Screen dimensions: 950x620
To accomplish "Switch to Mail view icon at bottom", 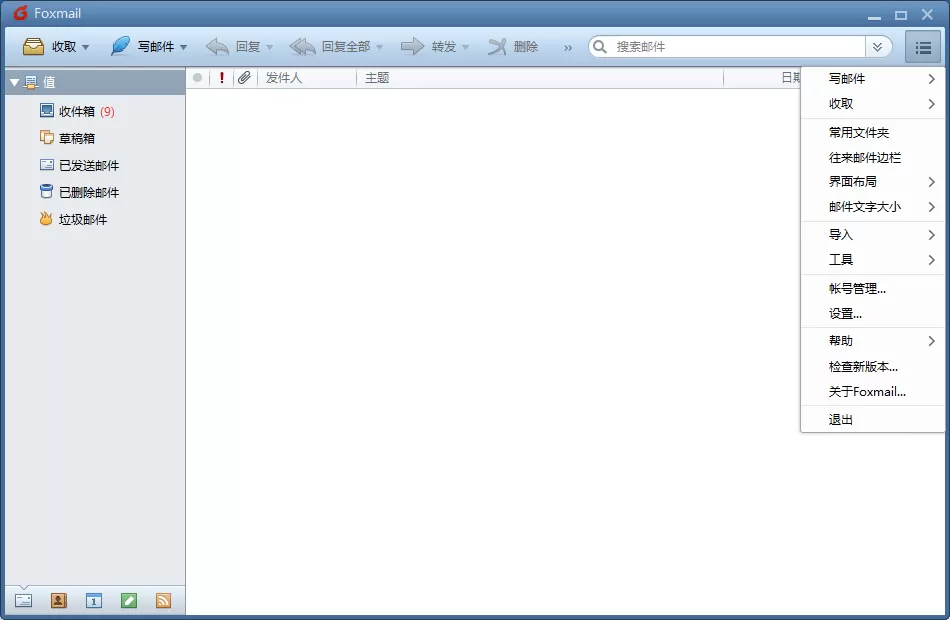I will click(x=24, y=601).
